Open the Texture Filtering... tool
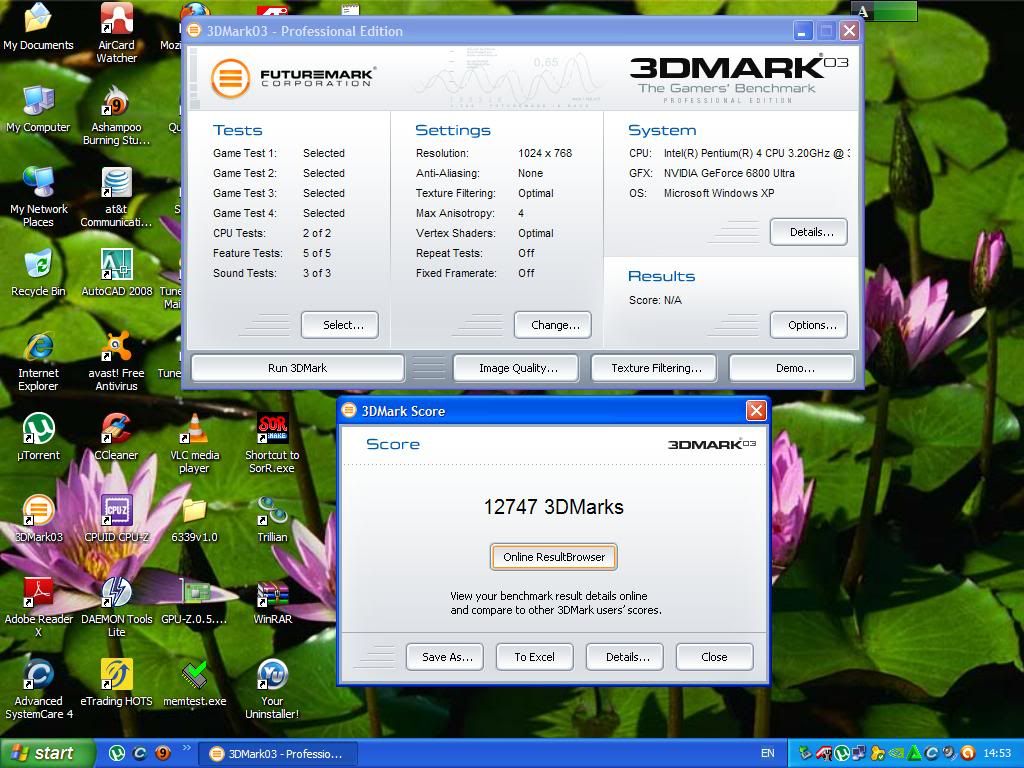 tap(654, 368)
